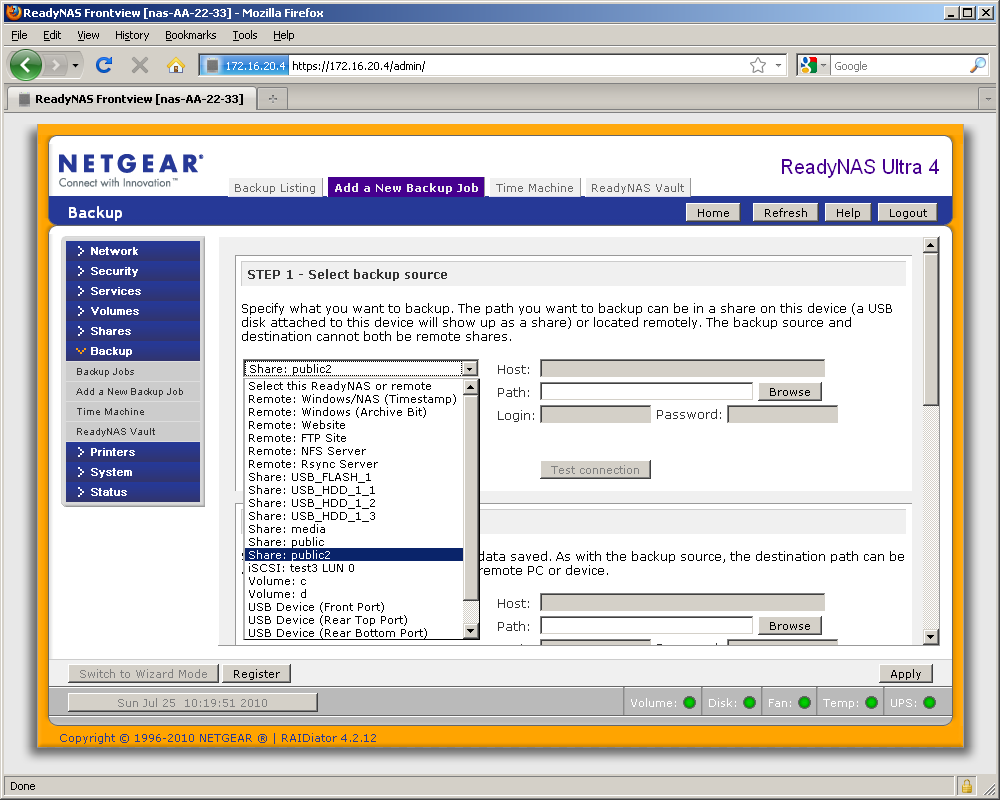Click the security padlock in status bar

click(967, 786)
